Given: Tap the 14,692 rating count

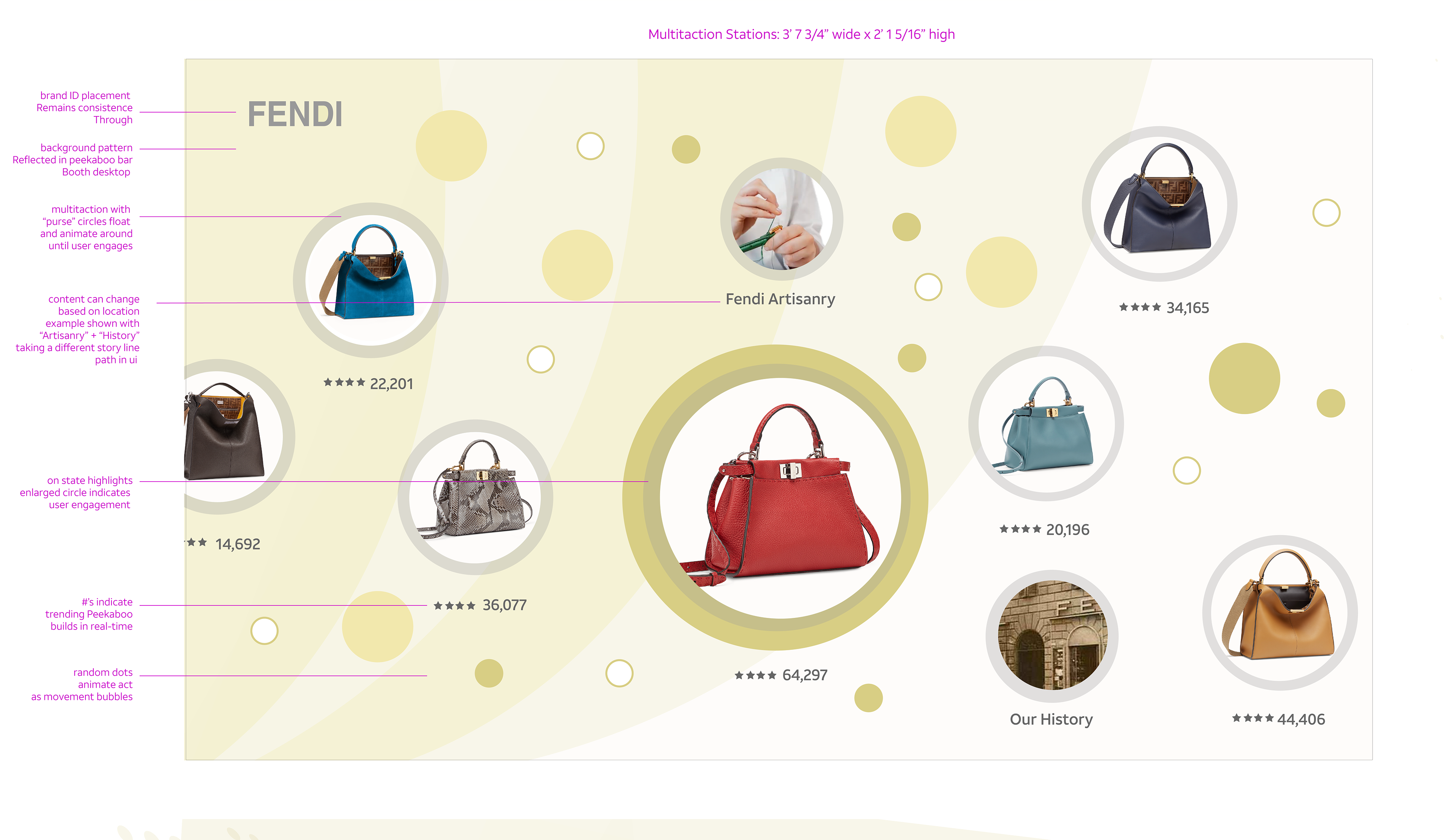Looking at the screenshot, I should coord(238,544).
